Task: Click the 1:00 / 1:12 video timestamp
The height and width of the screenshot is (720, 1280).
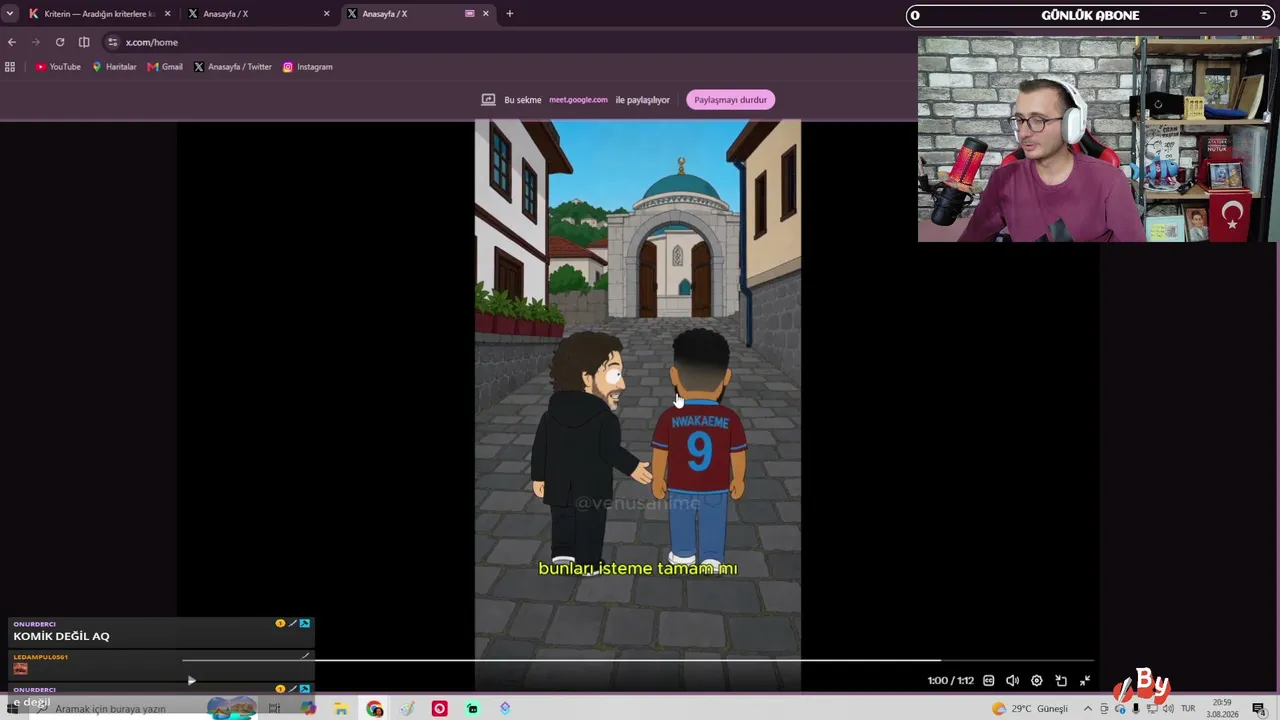Action: tap(950, 681)
